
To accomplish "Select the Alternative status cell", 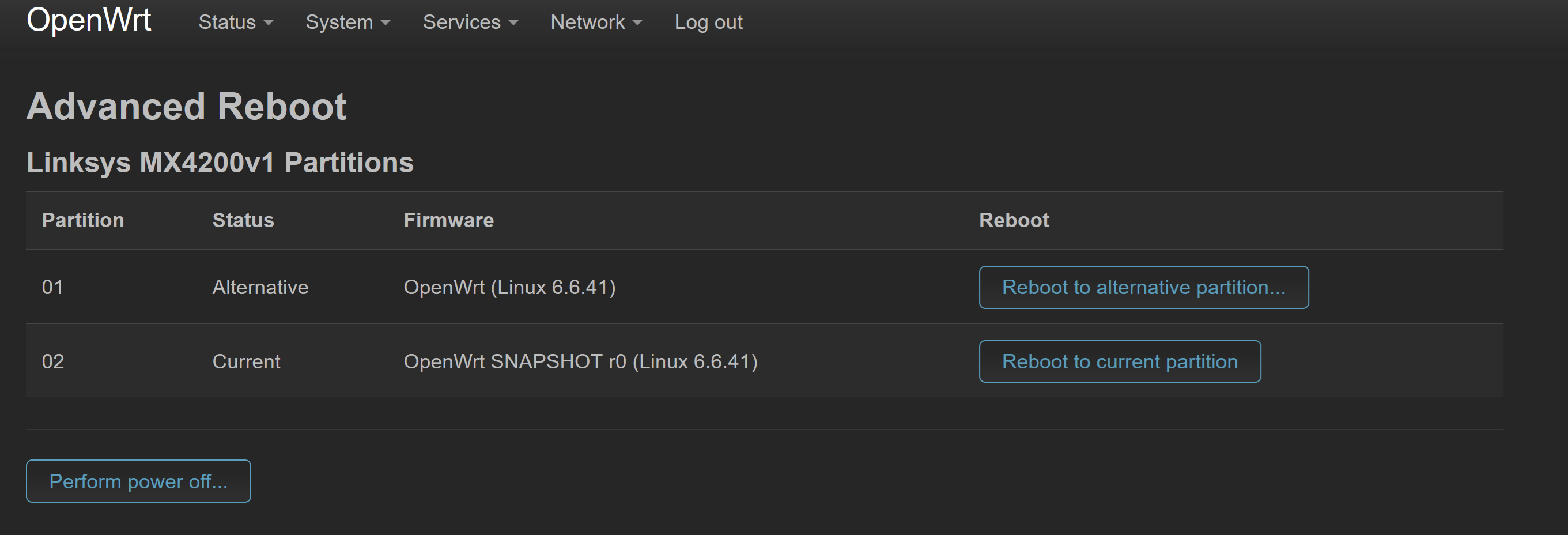I will (260, 287).
